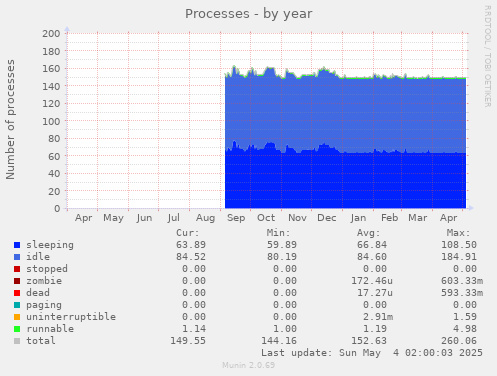497x376 pixels.
Task: Click the zombie legend color swatch
Action: (x=17, y=281)
